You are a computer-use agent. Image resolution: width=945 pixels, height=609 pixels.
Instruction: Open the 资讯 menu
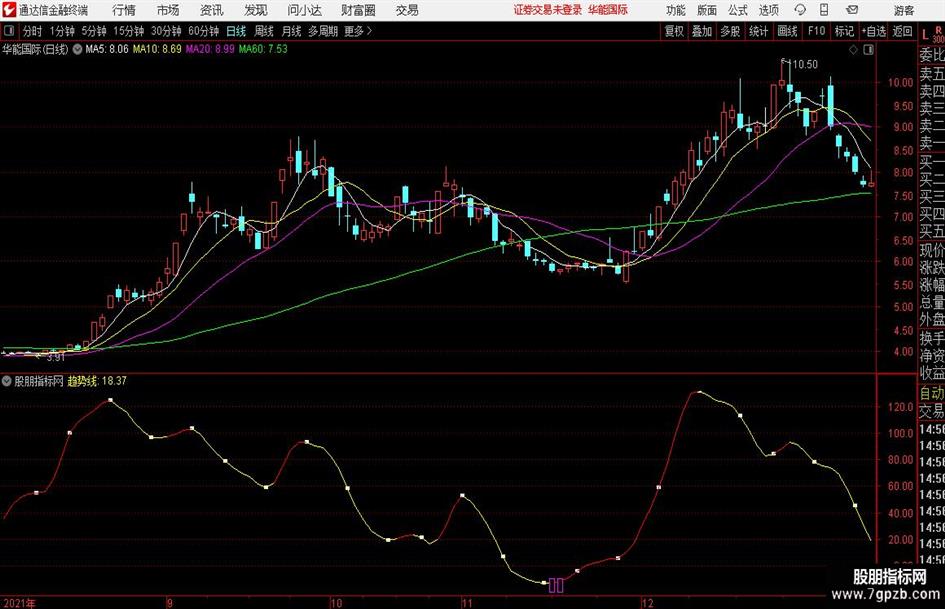[212, 10]
